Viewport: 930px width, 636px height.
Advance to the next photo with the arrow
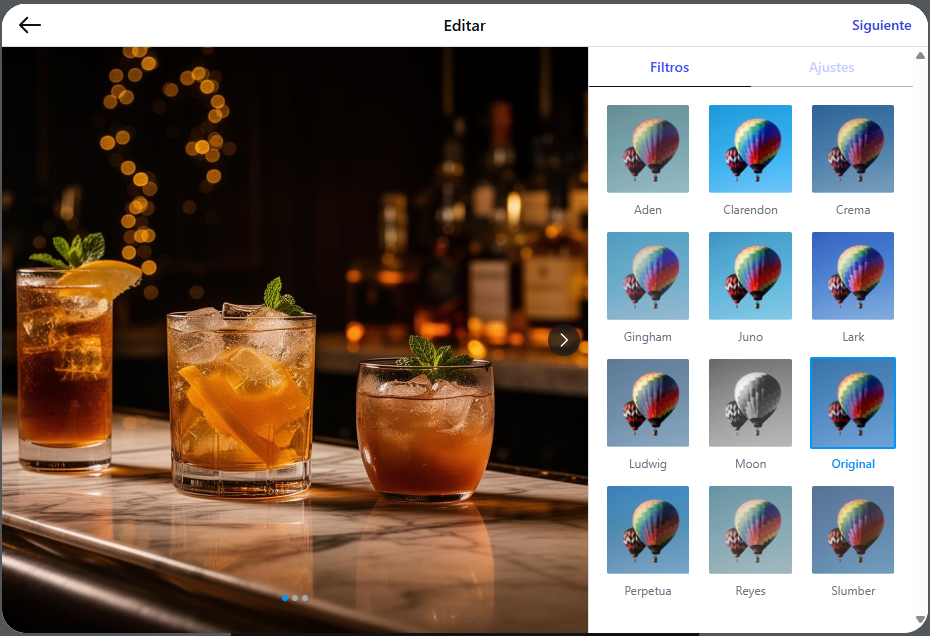(563, 340)
